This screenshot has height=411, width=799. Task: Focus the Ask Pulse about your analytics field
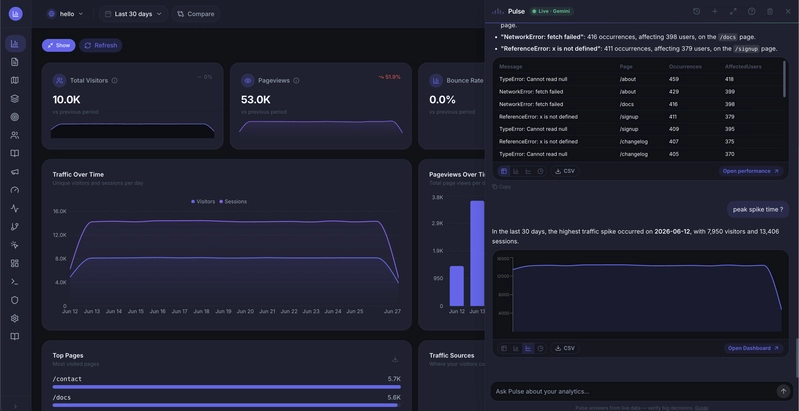[x=632, y=391]
